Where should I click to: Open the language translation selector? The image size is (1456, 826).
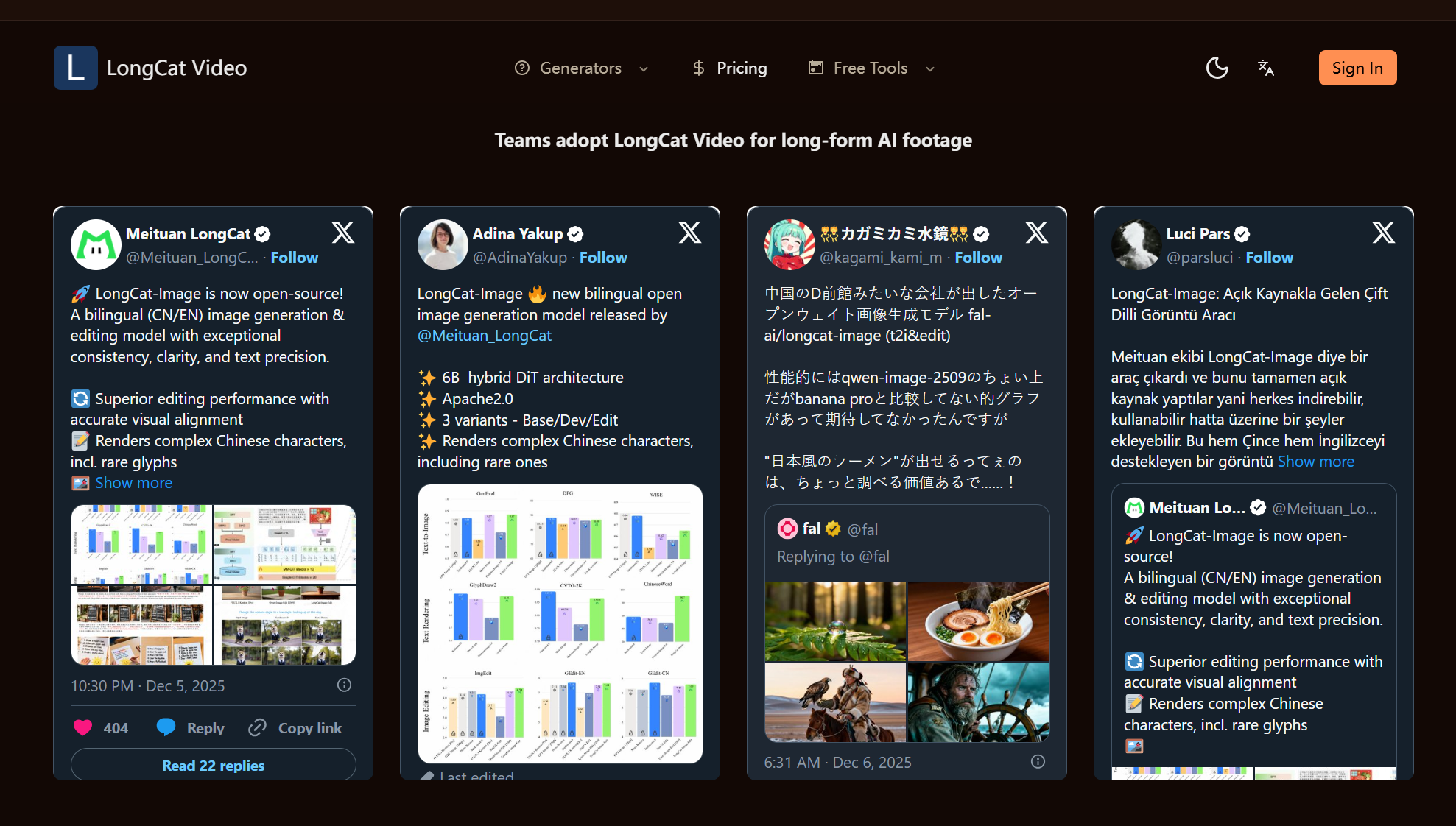[1266, 68]
